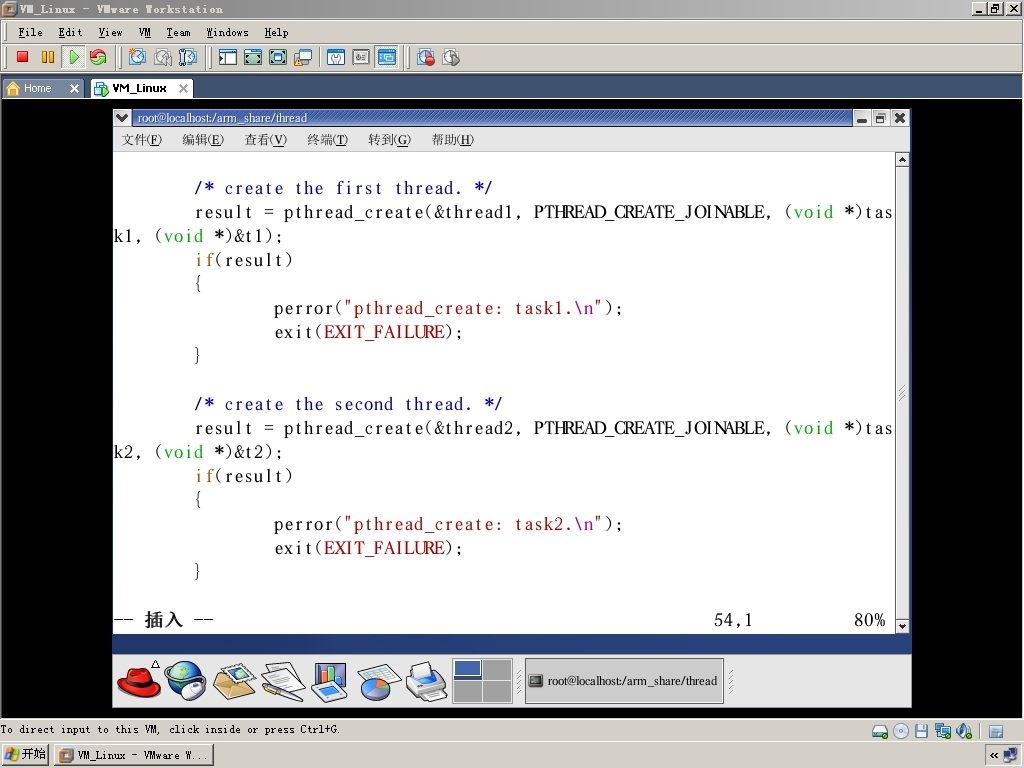Image resolution: width=1024 pixels, height=768 pixels.
Task: Select the console view toolbar icon
Action: click(x=387, y=57)
